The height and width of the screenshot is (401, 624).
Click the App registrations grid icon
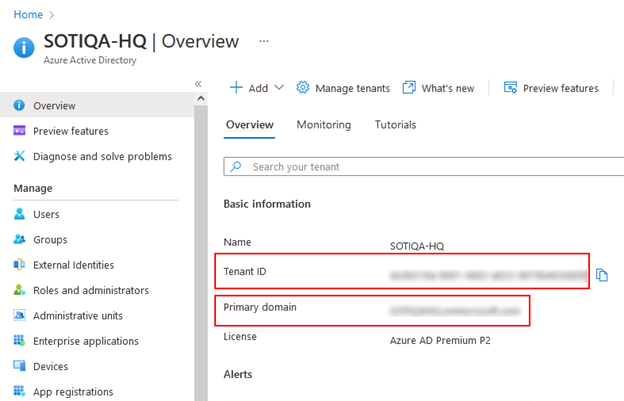point(19,391)
